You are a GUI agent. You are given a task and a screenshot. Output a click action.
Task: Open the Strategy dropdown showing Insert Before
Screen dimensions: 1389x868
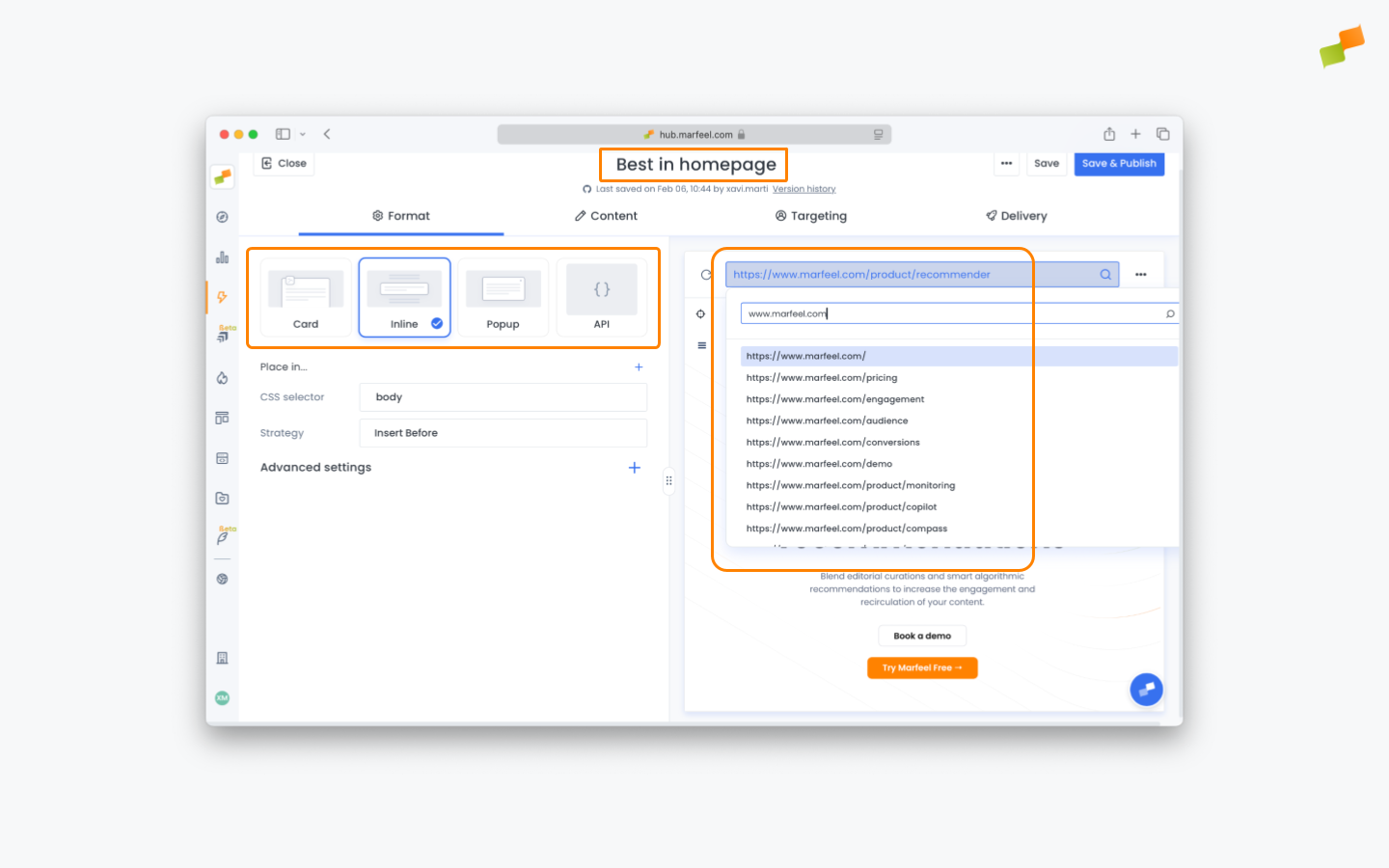pos(503,432)
